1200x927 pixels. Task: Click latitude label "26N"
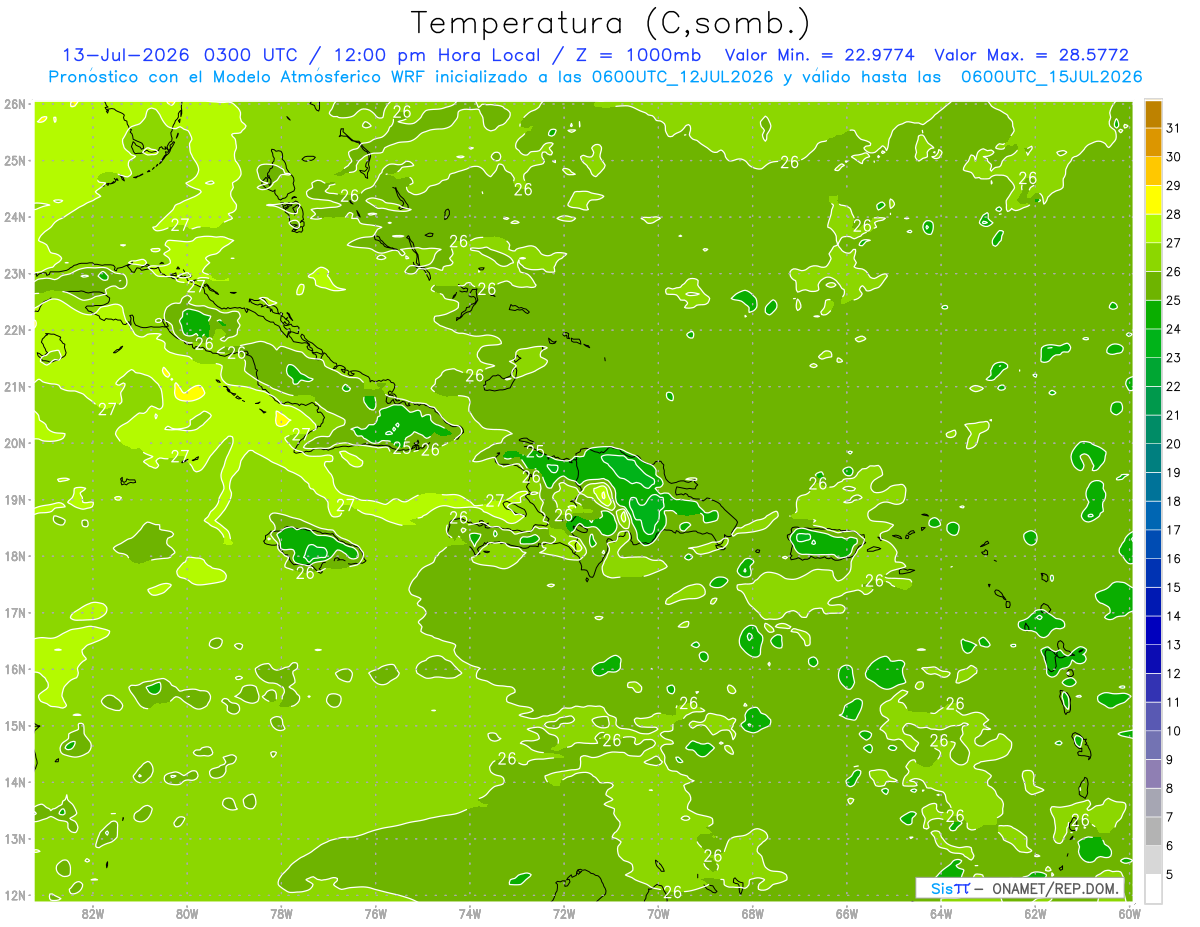coord(15,104)
